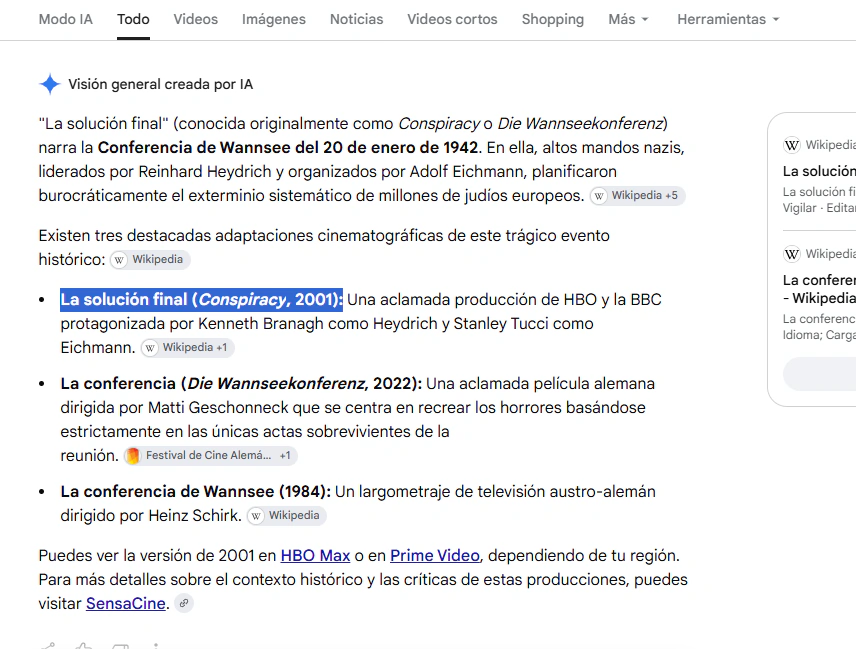The height and width of the screenshot is (649, 856).
Task: Click 'Visión general creada por IA' label
Action: pyautogui.click(x=160, y=85)
